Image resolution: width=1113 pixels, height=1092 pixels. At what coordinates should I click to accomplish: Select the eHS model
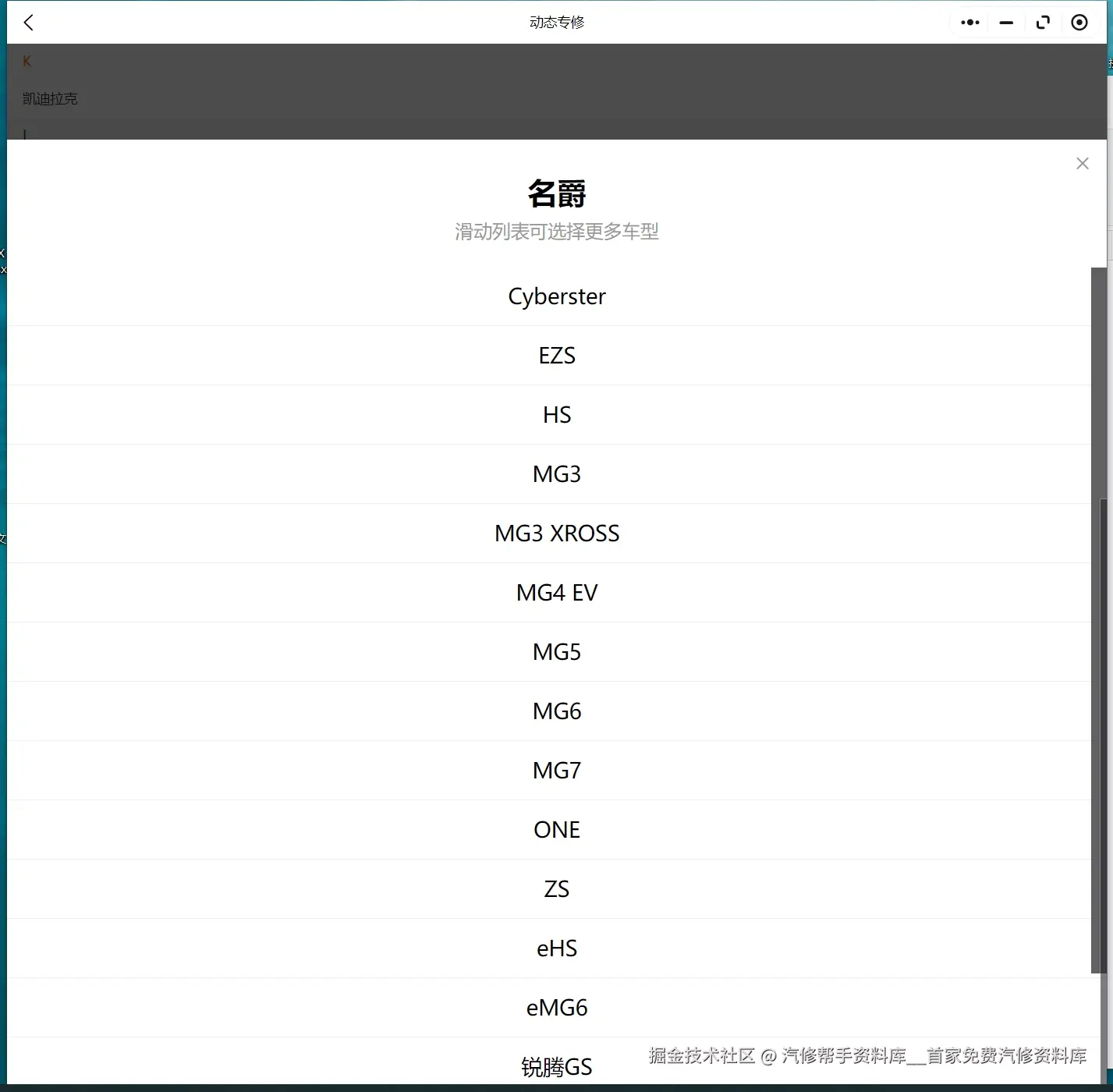click(x=556, y=948)
